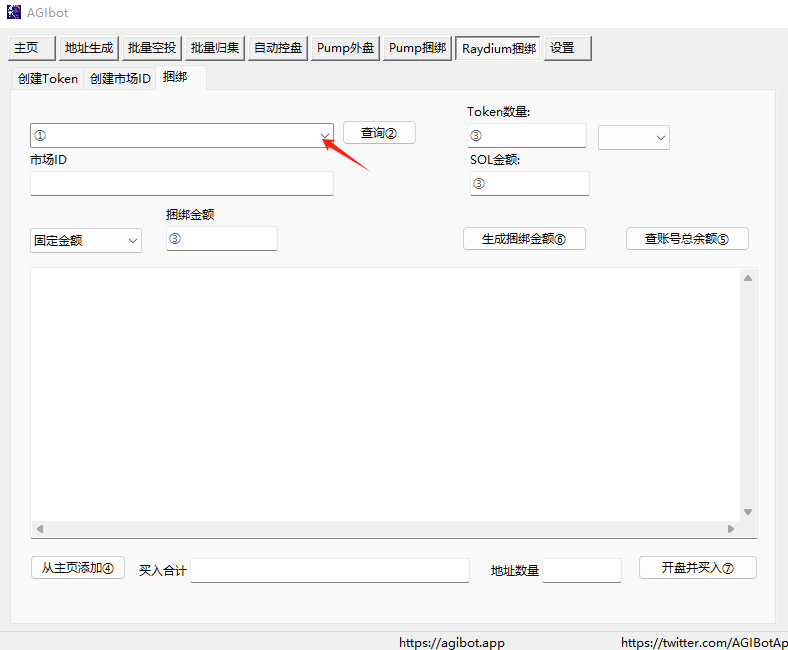The image size is (788, 650).
Task: Click the 地址数量 field
Action: [x=582, y=571]
